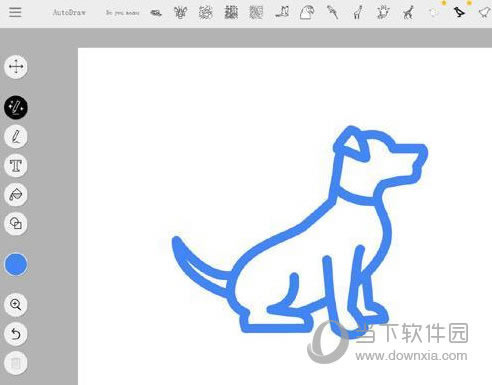The height and width of the screenshot is (385, 492).
Task: Choose the flower plant suggestion
Action: (180, 13)
